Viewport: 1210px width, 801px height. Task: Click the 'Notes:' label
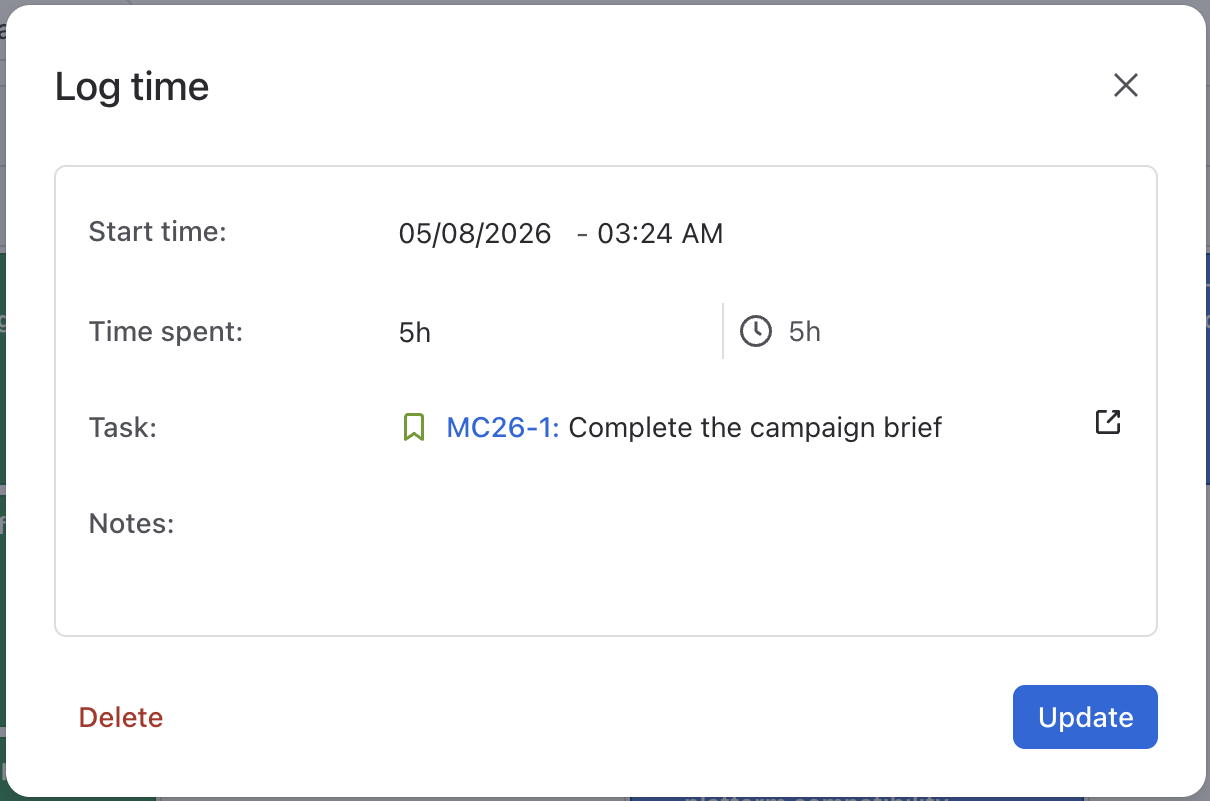[x=132, y=524]
